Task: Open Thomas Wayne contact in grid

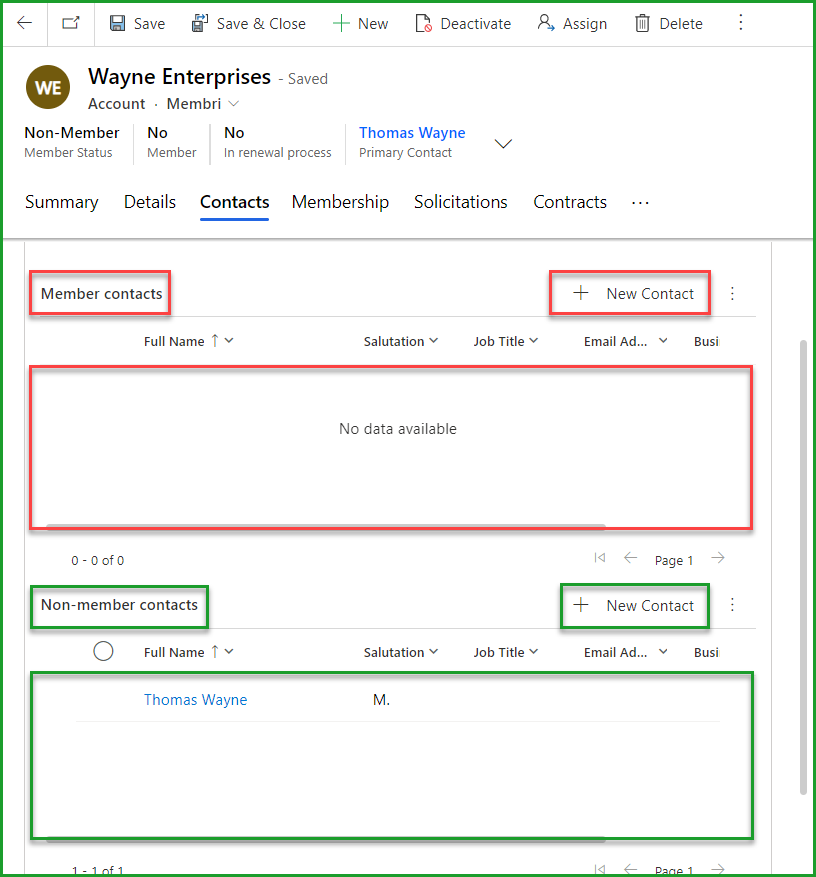Action: click(195, 700)
